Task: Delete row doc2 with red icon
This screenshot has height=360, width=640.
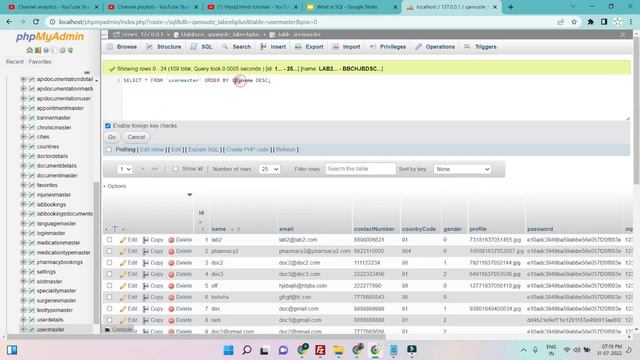Action: click(x=180, y=262)
